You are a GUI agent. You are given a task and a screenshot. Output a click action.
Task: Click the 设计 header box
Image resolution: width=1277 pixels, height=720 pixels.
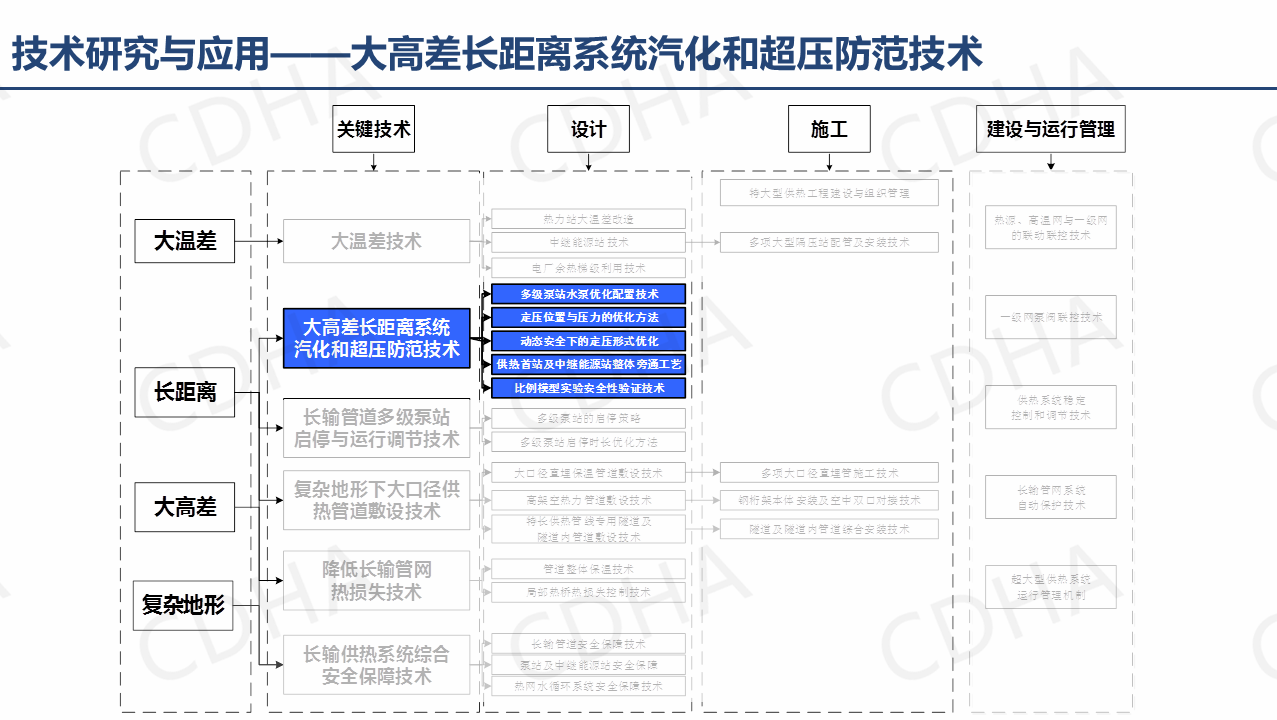coord(588,129)
